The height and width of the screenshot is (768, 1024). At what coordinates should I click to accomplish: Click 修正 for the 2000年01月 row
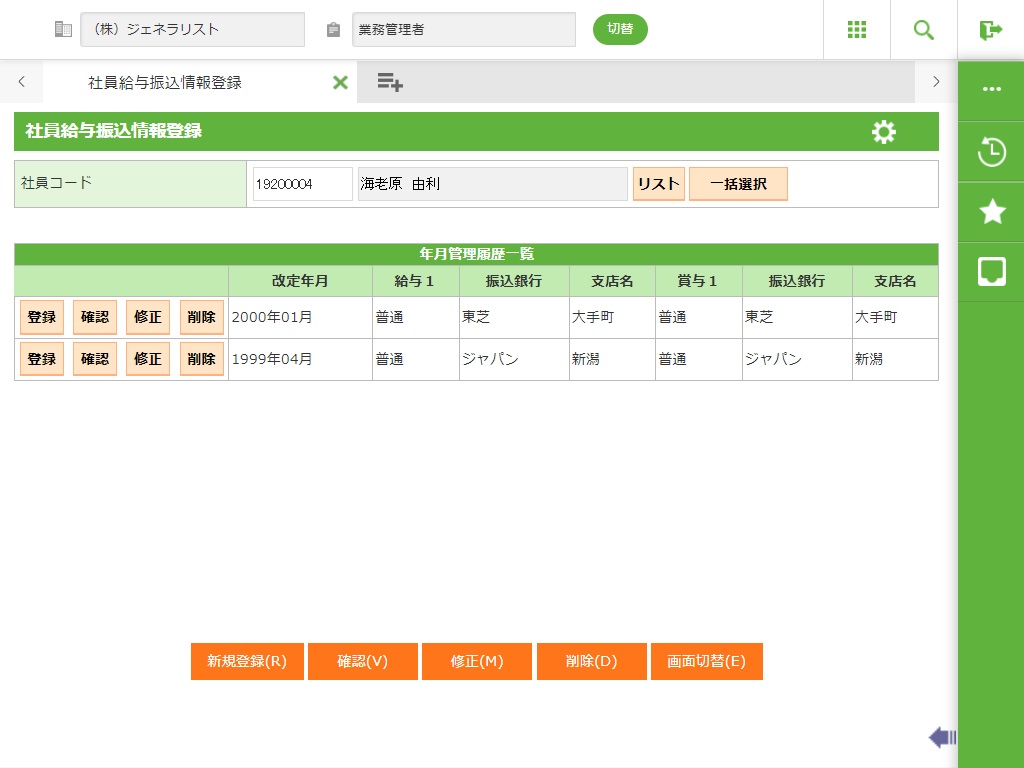[148, 317]
